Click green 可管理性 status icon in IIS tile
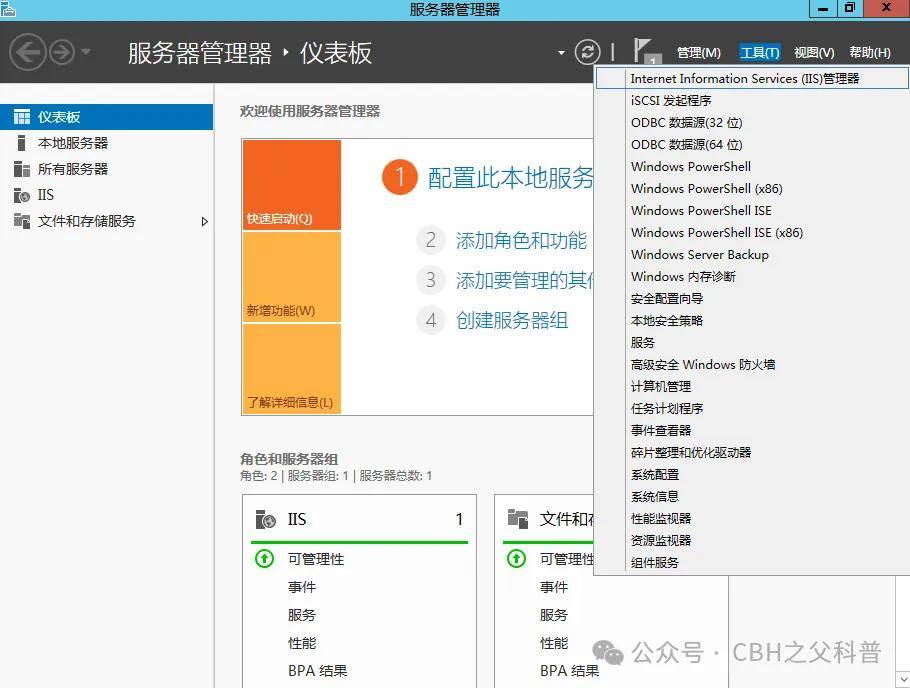The image size is (910, 688). click(264, 559)
